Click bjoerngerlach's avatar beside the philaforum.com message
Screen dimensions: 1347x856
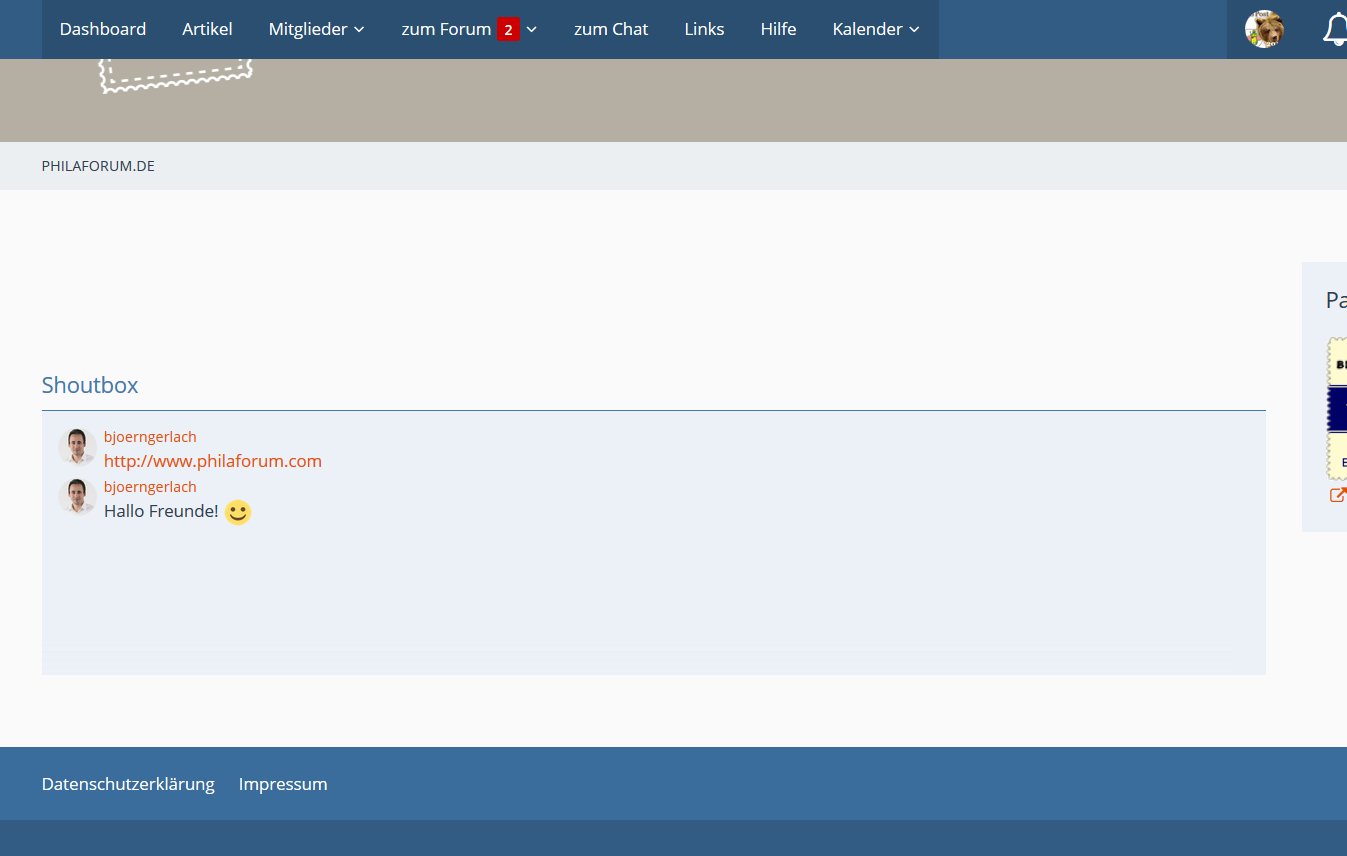77,447
